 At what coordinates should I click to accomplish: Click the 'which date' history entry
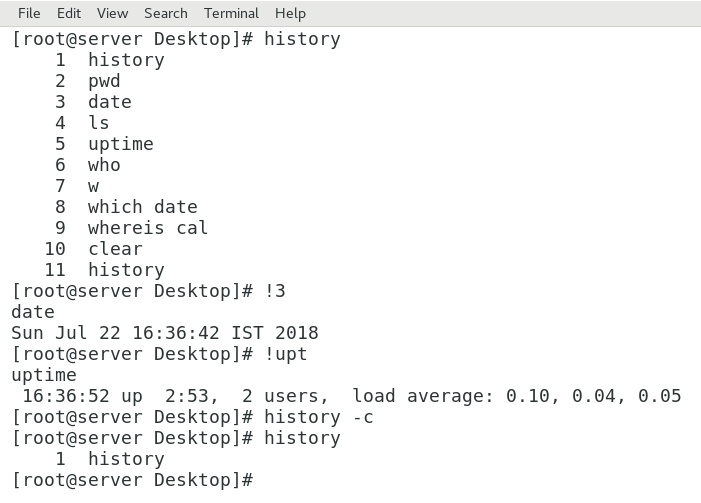pos(143,207)
